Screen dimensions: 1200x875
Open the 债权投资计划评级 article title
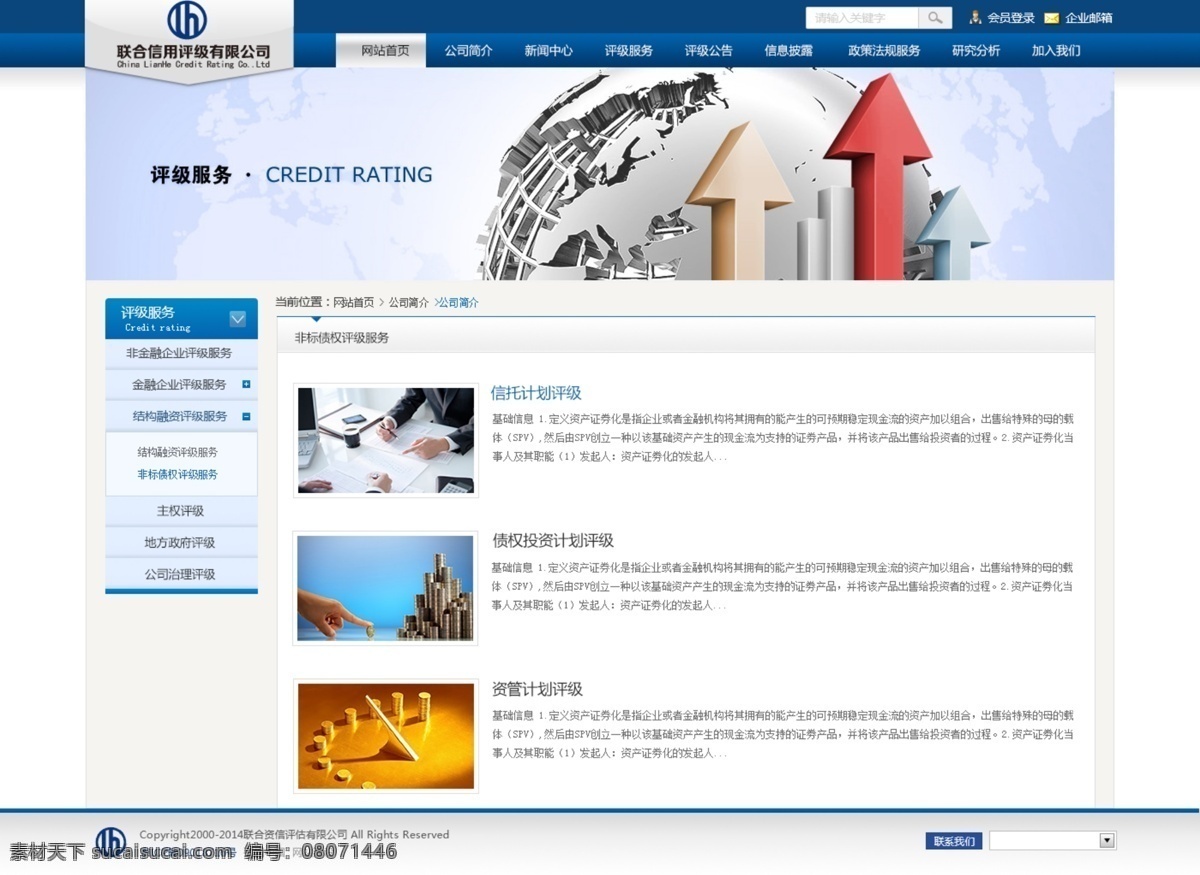click(x=552, y=540)
